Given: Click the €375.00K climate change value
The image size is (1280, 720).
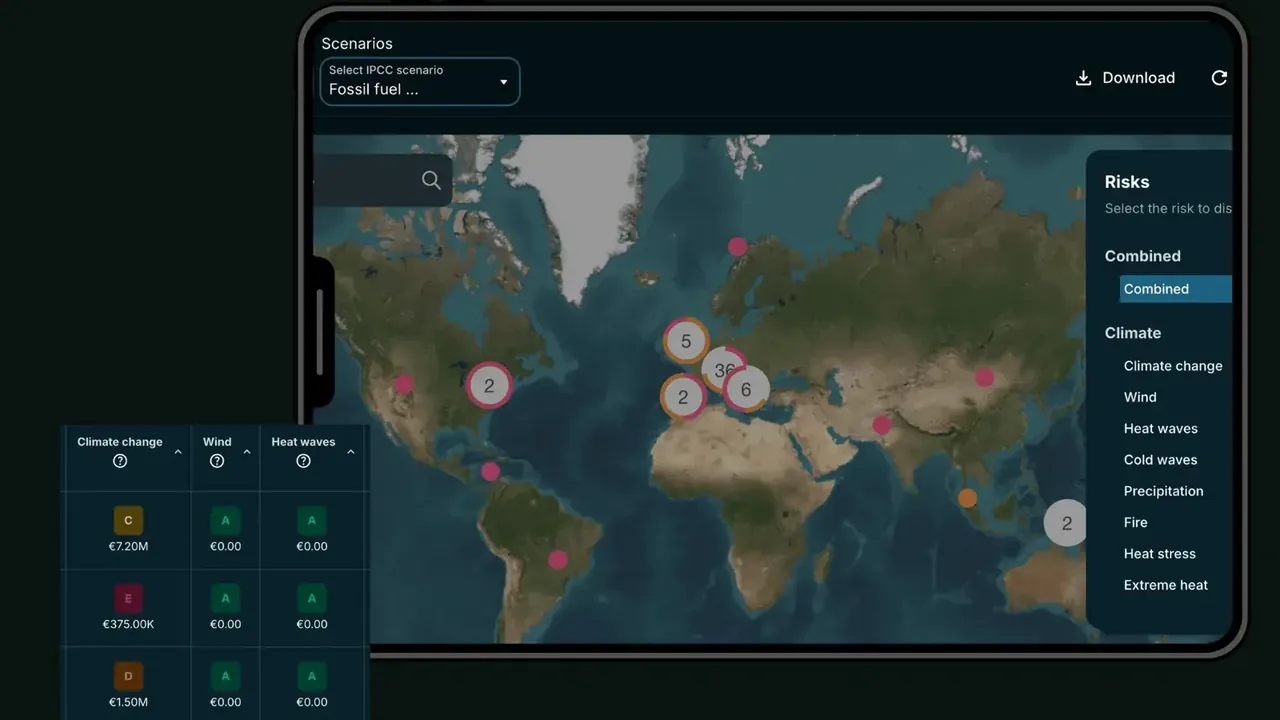Looking at the screenshot, I should point(128,624).
